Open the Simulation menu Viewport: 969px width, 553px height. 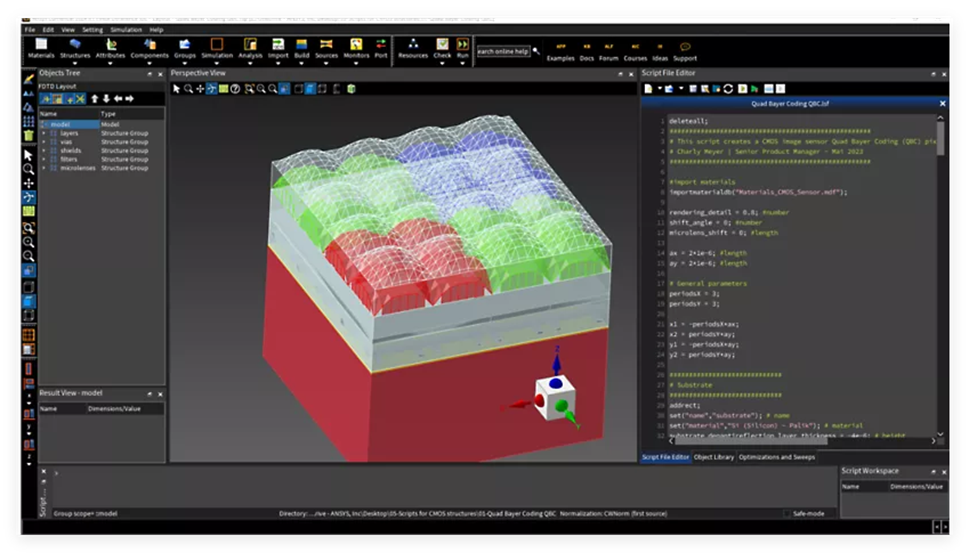[x=126, y=30]
